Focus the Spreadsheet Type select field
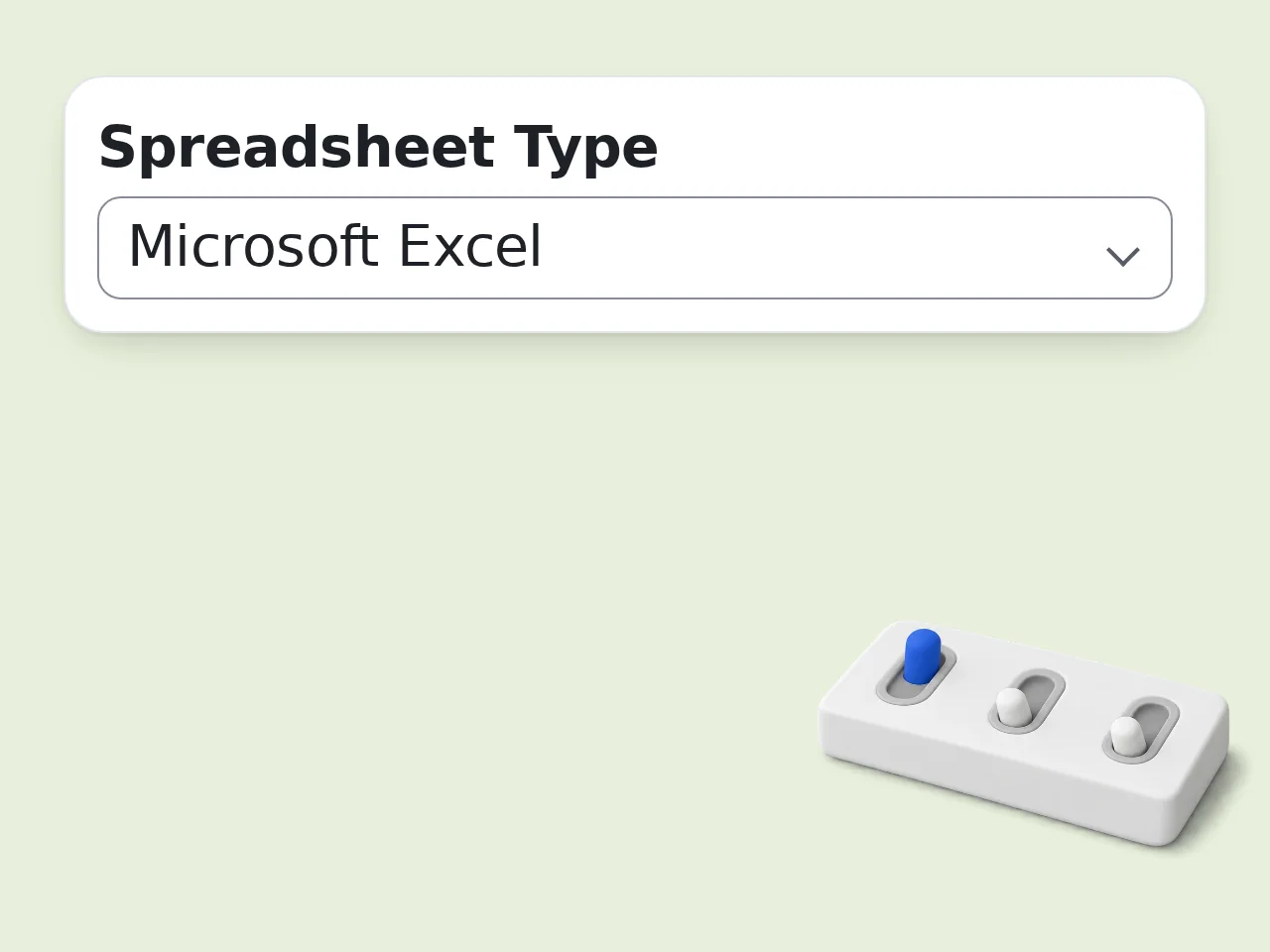This screenshot has width=1270, height=952. point(635,248)
